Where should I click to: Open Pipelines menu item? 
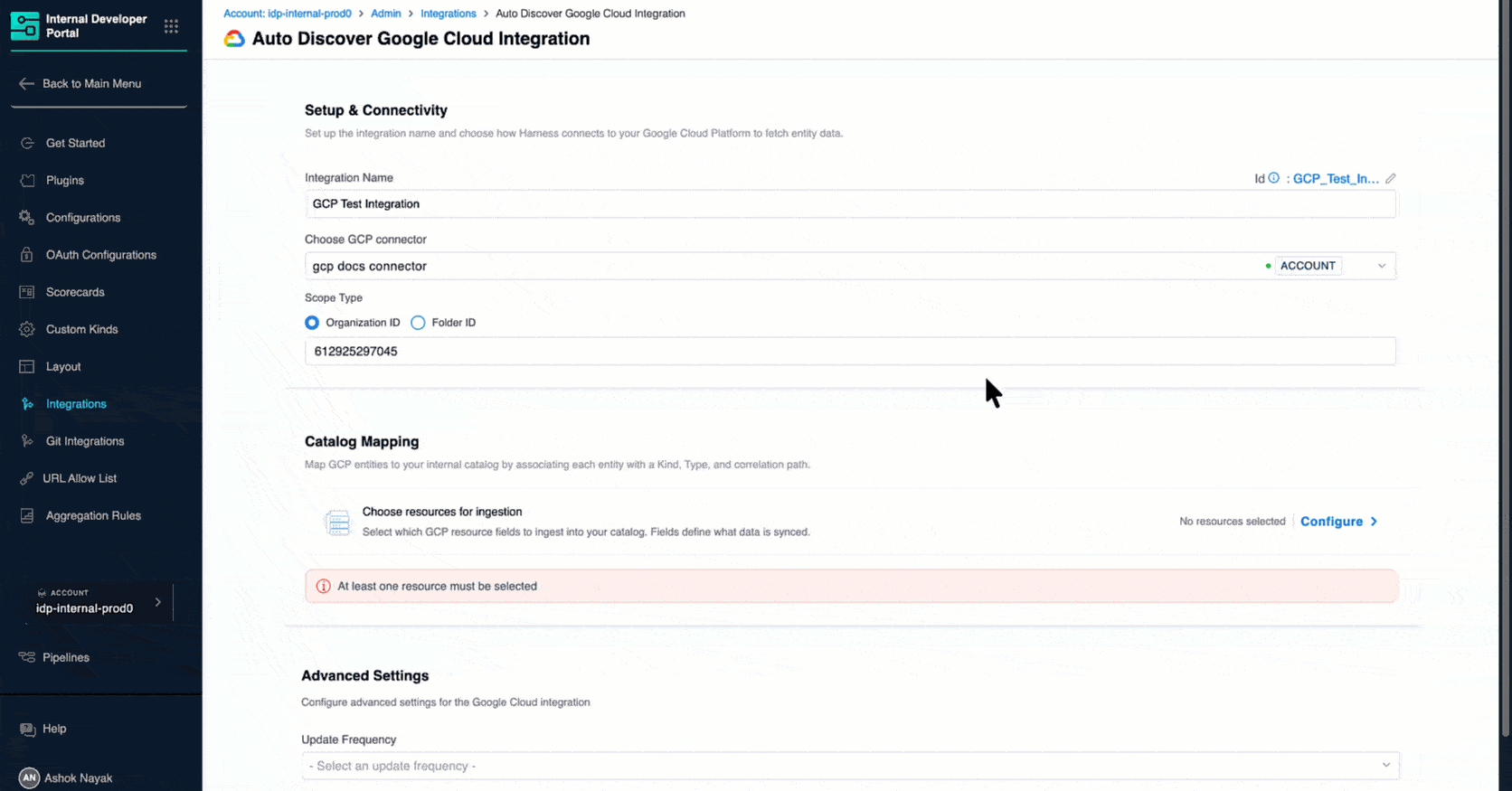(x=66, y=657)
